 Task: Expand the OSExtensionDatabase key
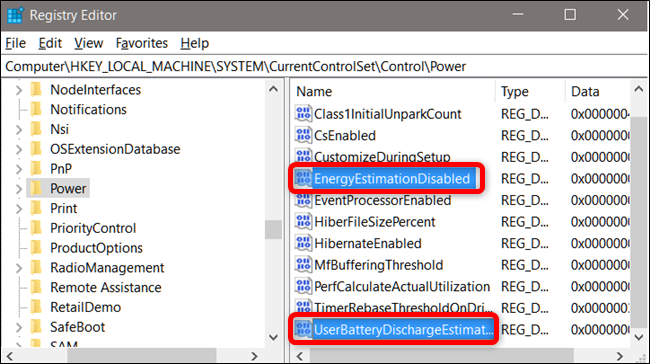(19, 149)
